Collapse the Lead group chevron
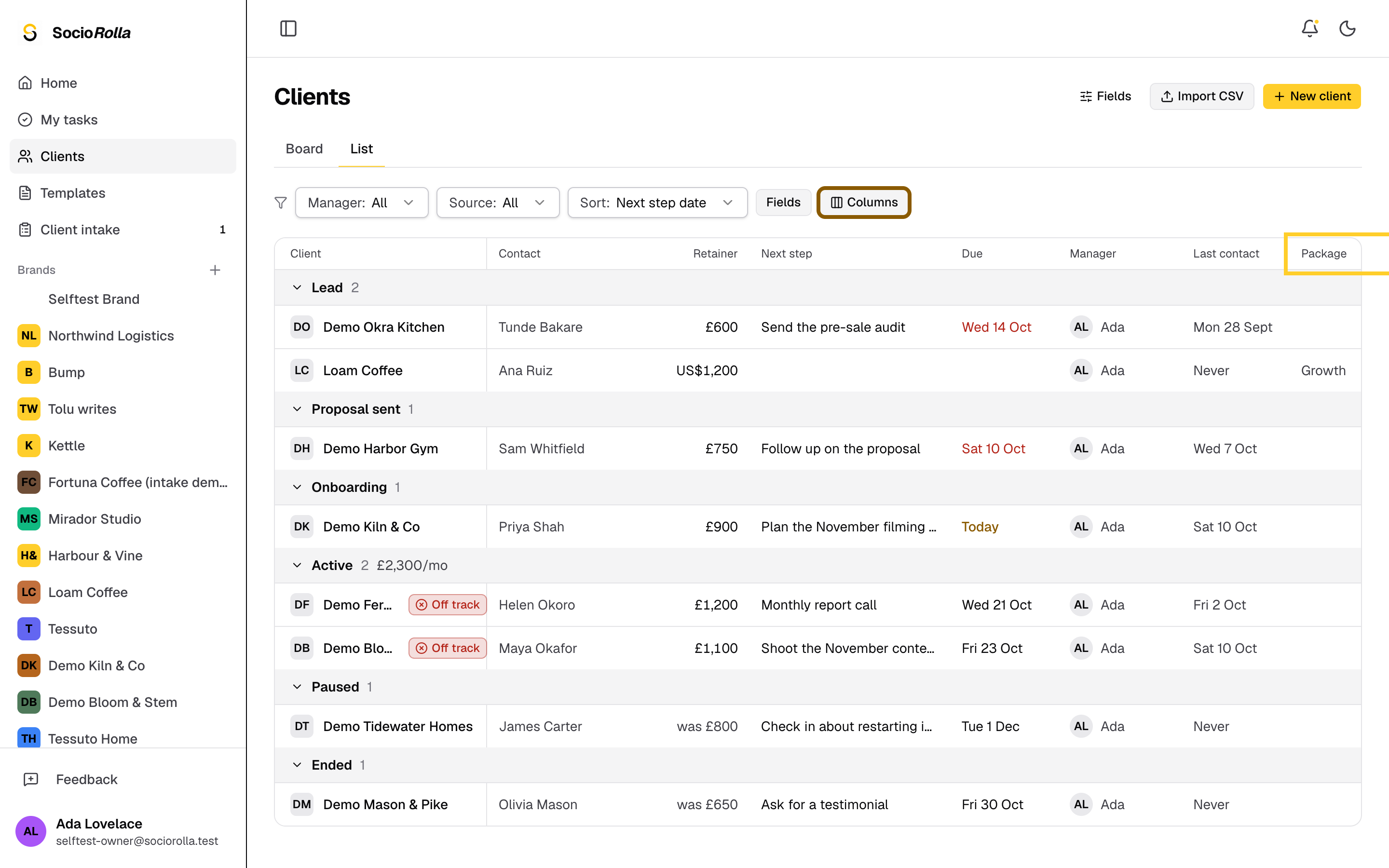Image resolution: width=1389 pixels, height=868 pixels. tap(297, 287)
